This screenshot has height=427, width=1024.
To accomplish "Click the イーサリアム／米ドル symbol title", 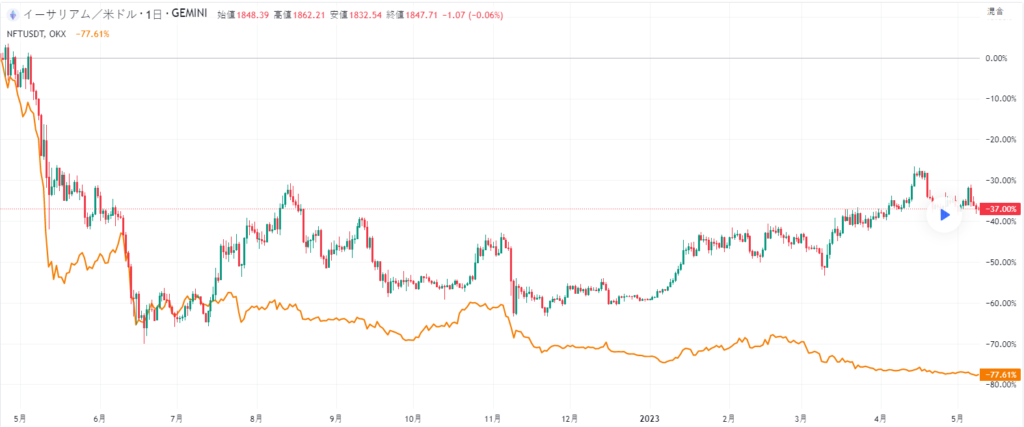I will point(72,15).
